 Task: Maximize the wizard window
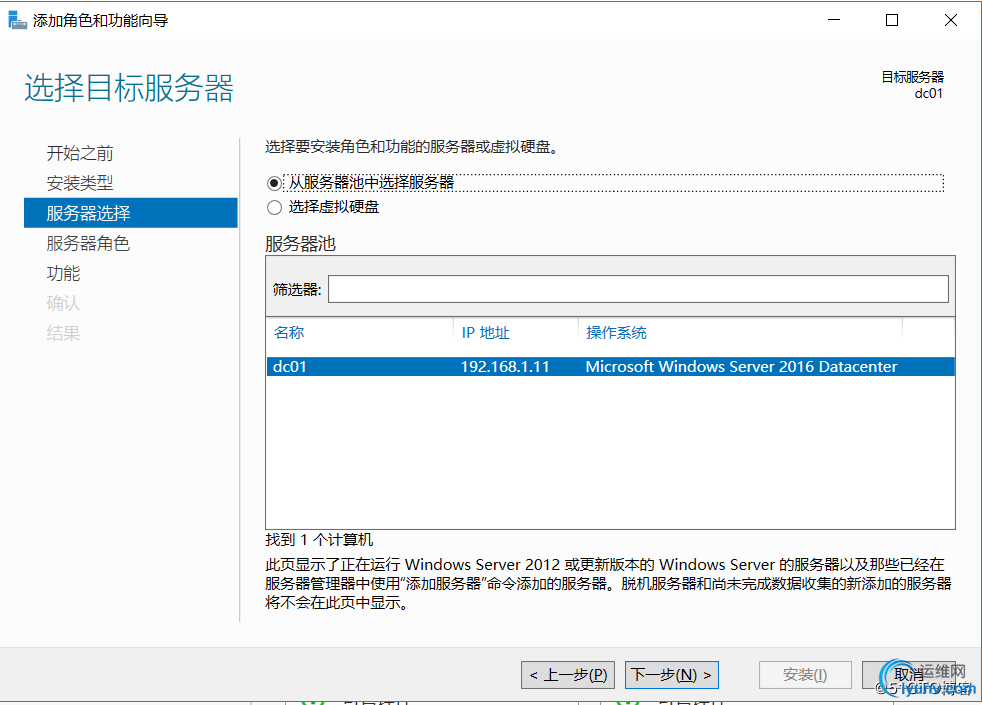(x=892, y=20)
